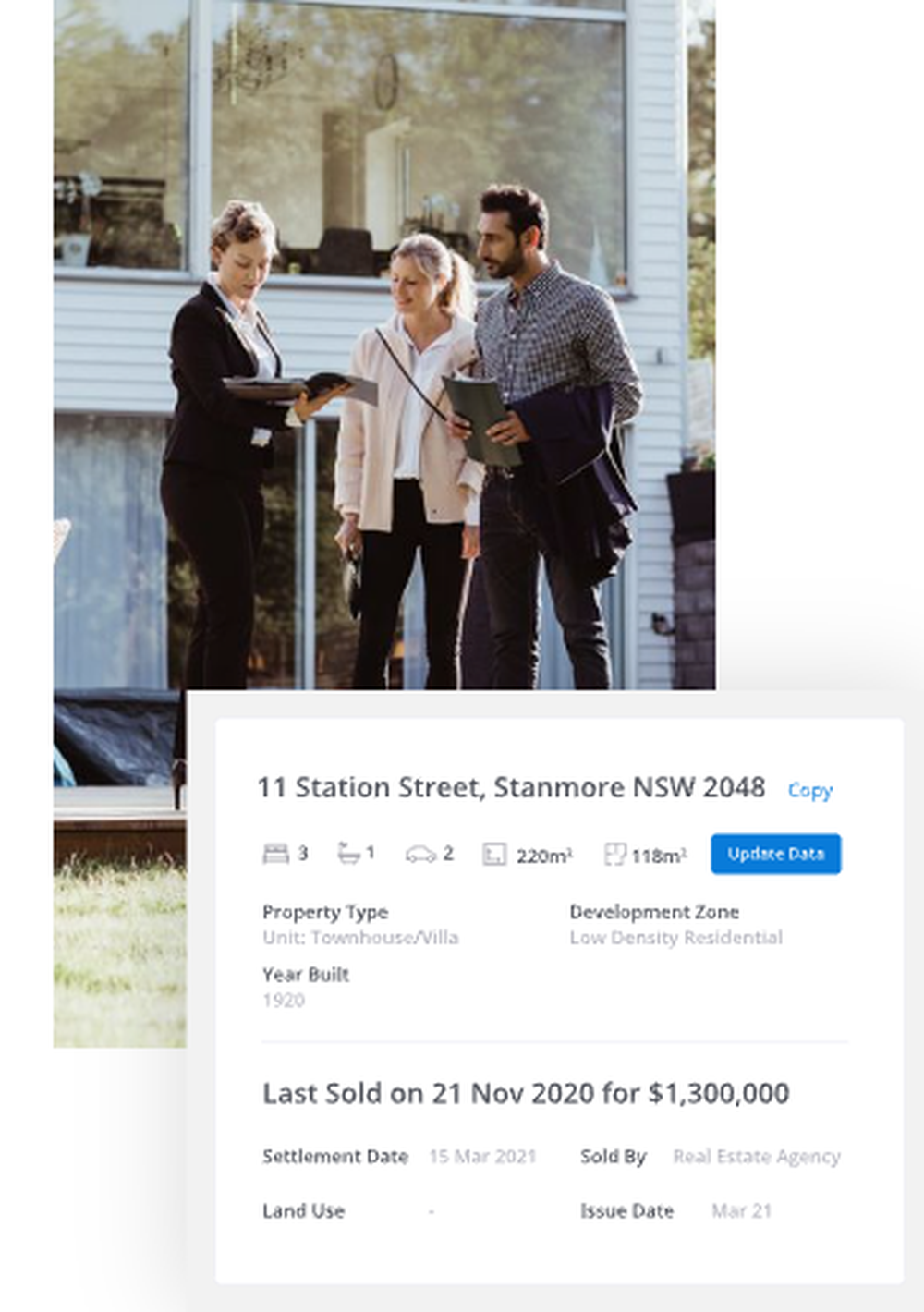Click the Mar 21 issue date value
Screen dimensions: 924x1312
pyautogui.click(x=741, y=1210)
